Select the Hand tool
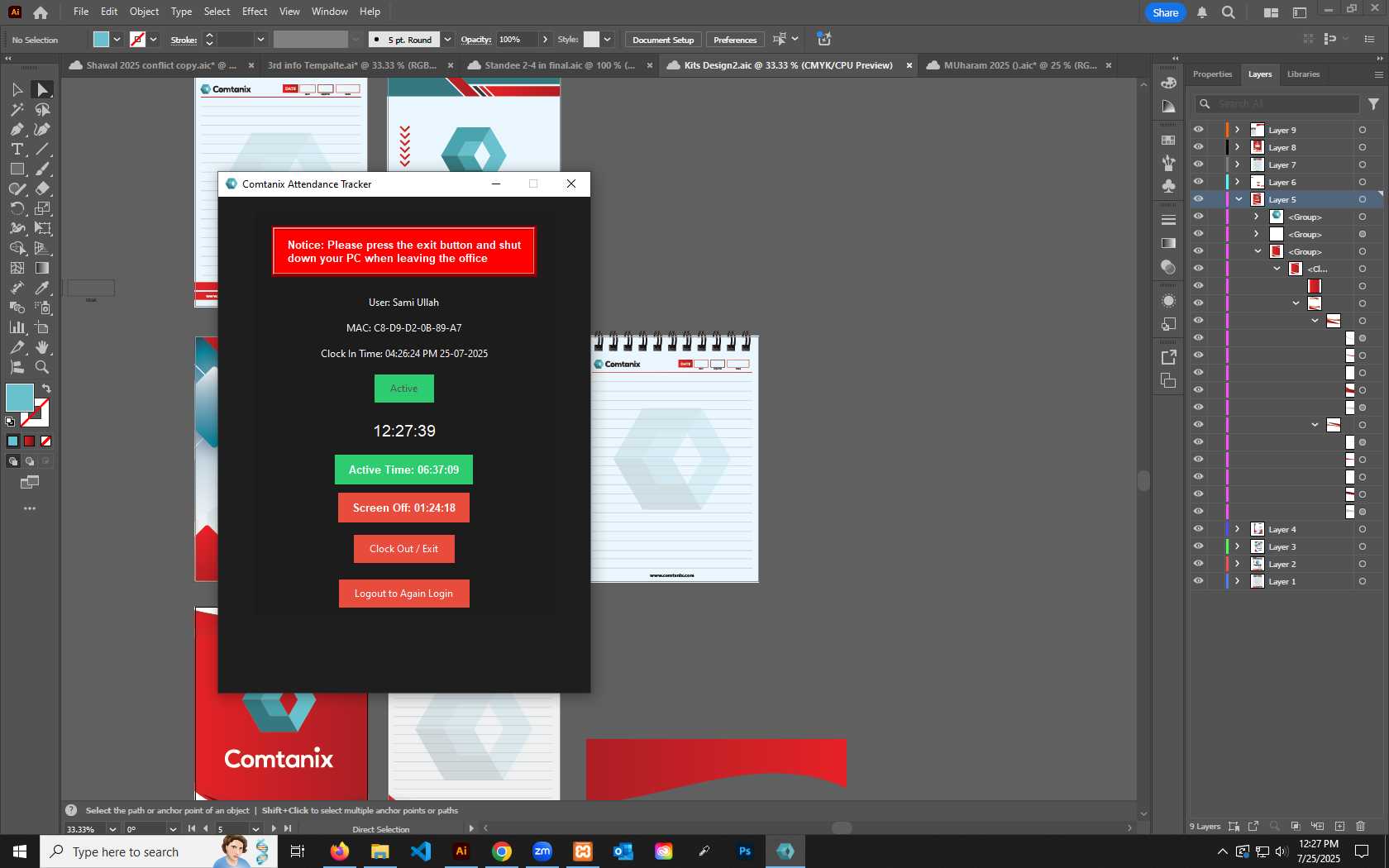This screenshot has height=868, width=1389. pyautogui.click(x=42, y=347)
